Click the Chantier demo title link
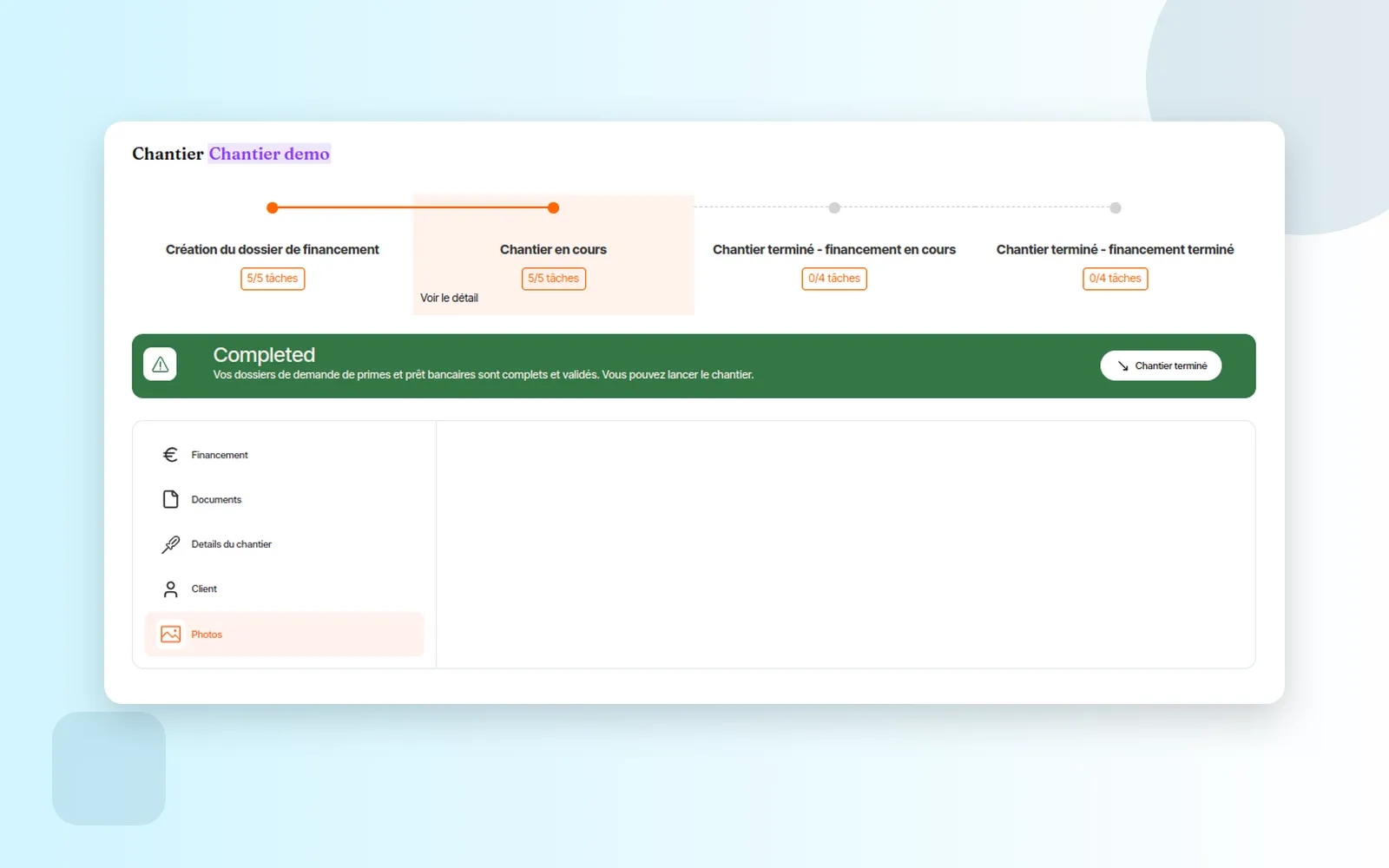 coord(269,154)
